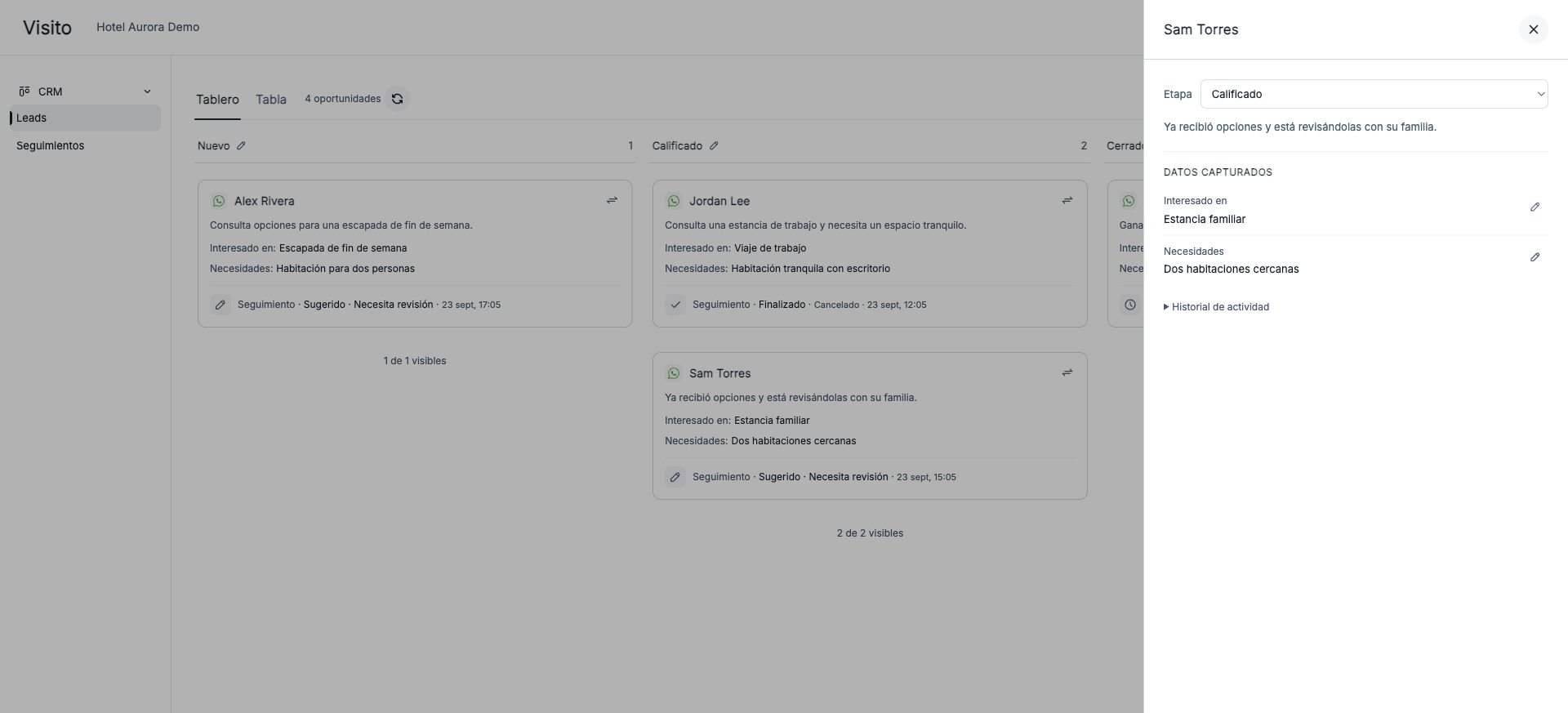Click 'Escapada de fin de semana' on Alex card
Screen dimensions: 1568x713
[x=343, y=248]
